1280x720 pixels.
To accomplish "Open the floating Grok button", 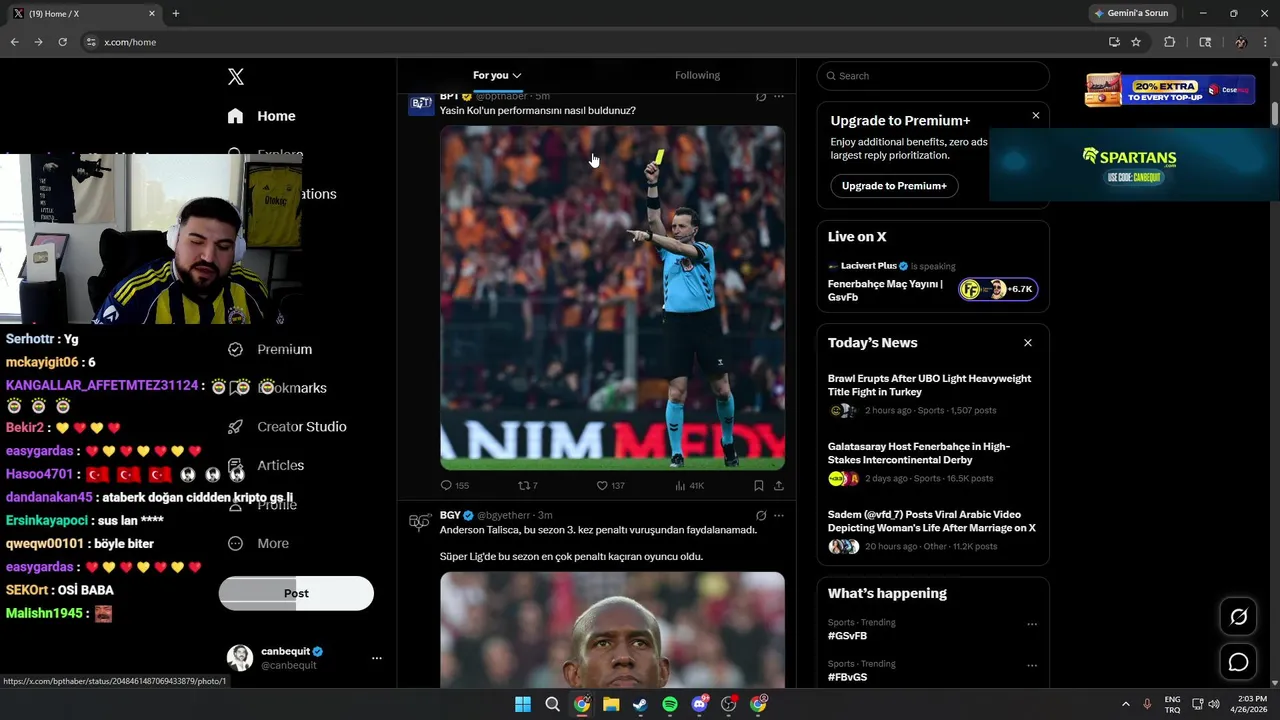I will pos(1238,617).
